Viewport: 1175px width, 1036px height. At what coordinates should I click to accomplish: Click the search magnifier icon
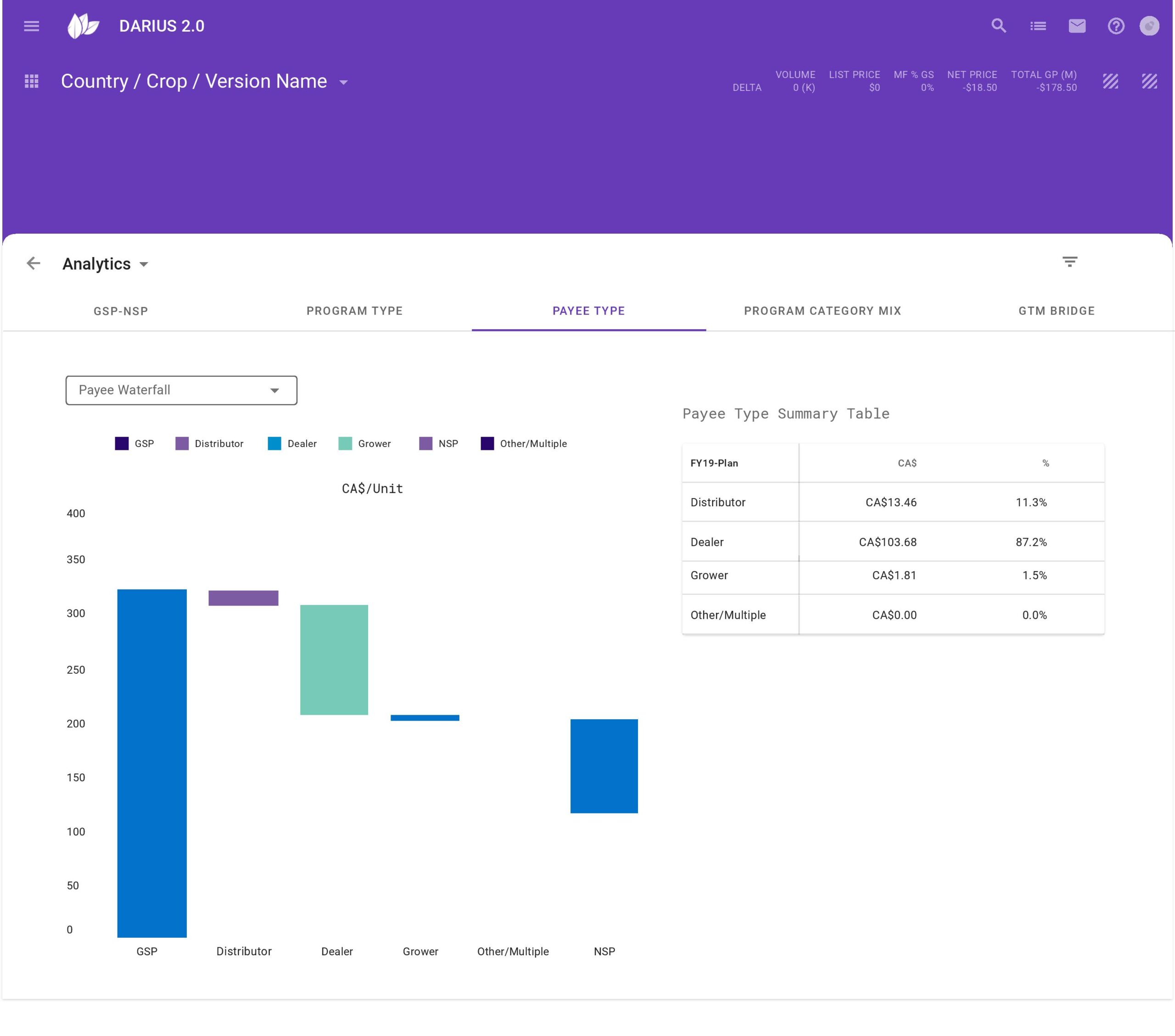click(x=998, y=26)
